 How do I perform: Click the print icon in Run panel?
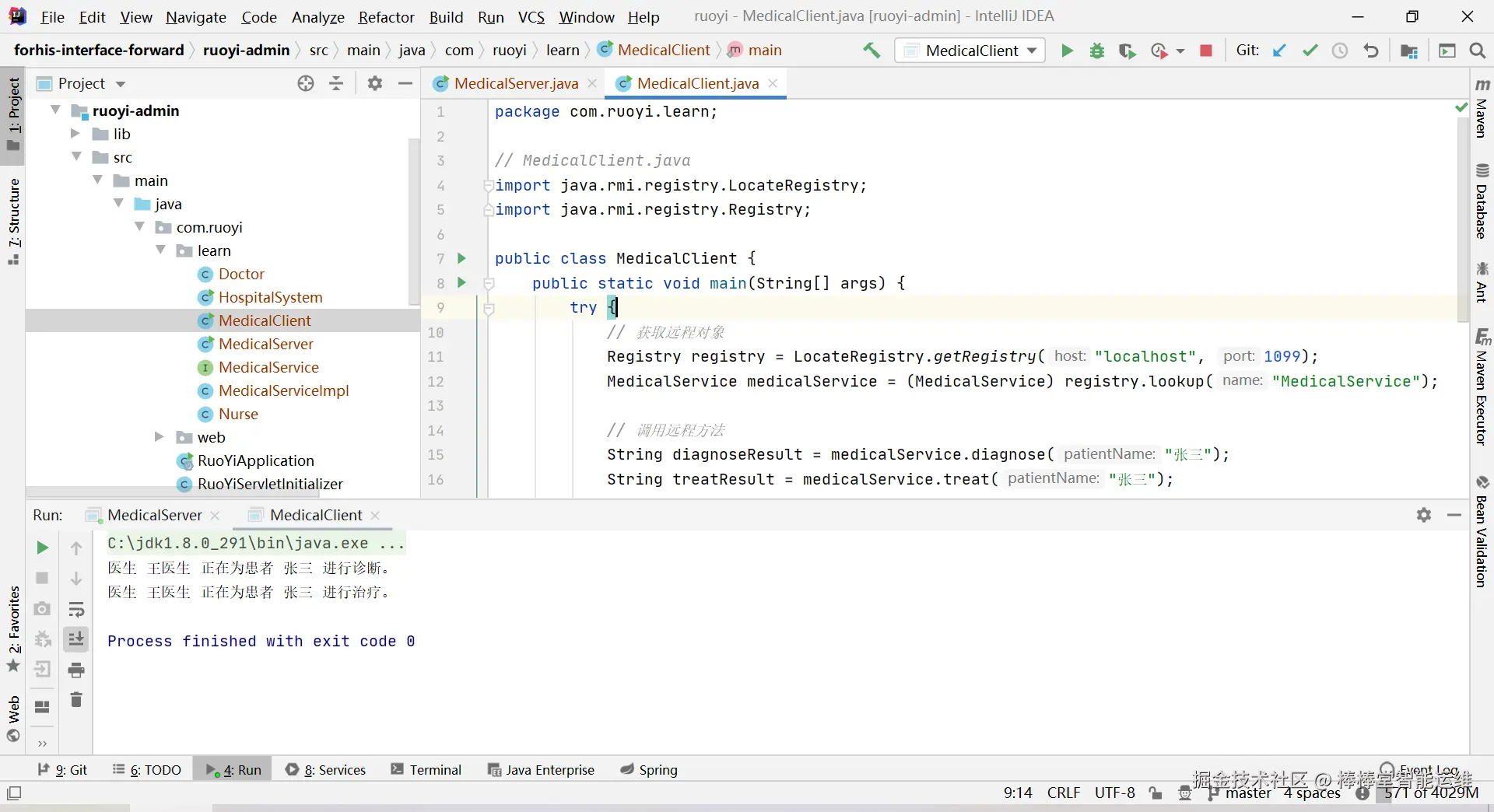coord(76,670)
